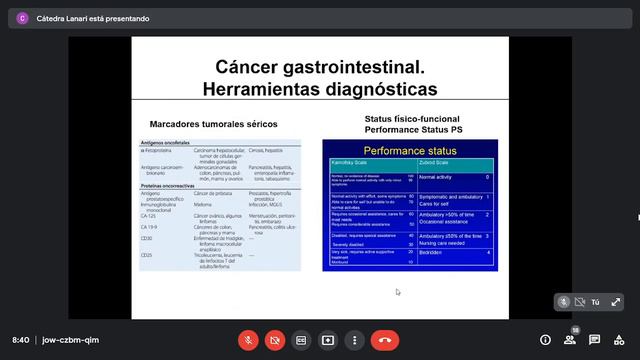The image size is (640, 360).
Task: Click the slide title 'Cáncer gastrointestinal'
Action: pos(320,67)
